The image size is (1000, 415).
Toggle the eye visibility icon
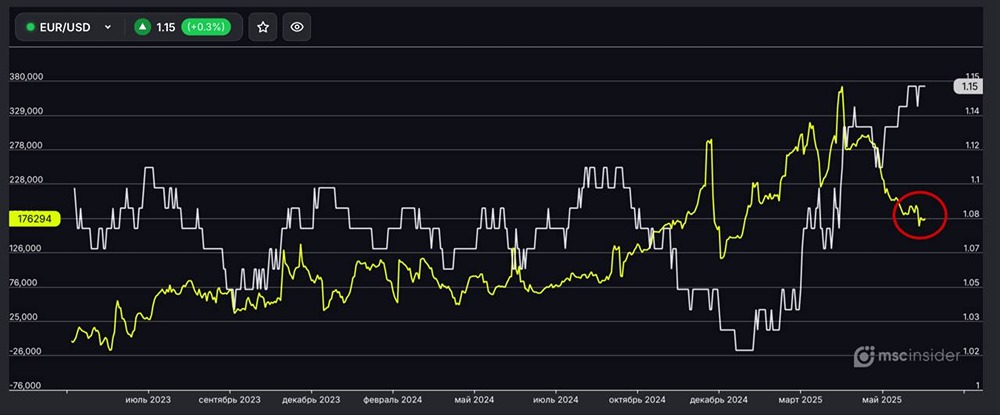297,27
